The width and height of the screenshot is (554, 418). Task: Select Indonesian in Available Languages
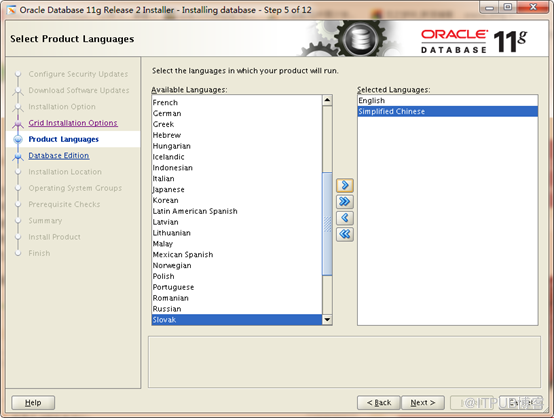point(237,168)
